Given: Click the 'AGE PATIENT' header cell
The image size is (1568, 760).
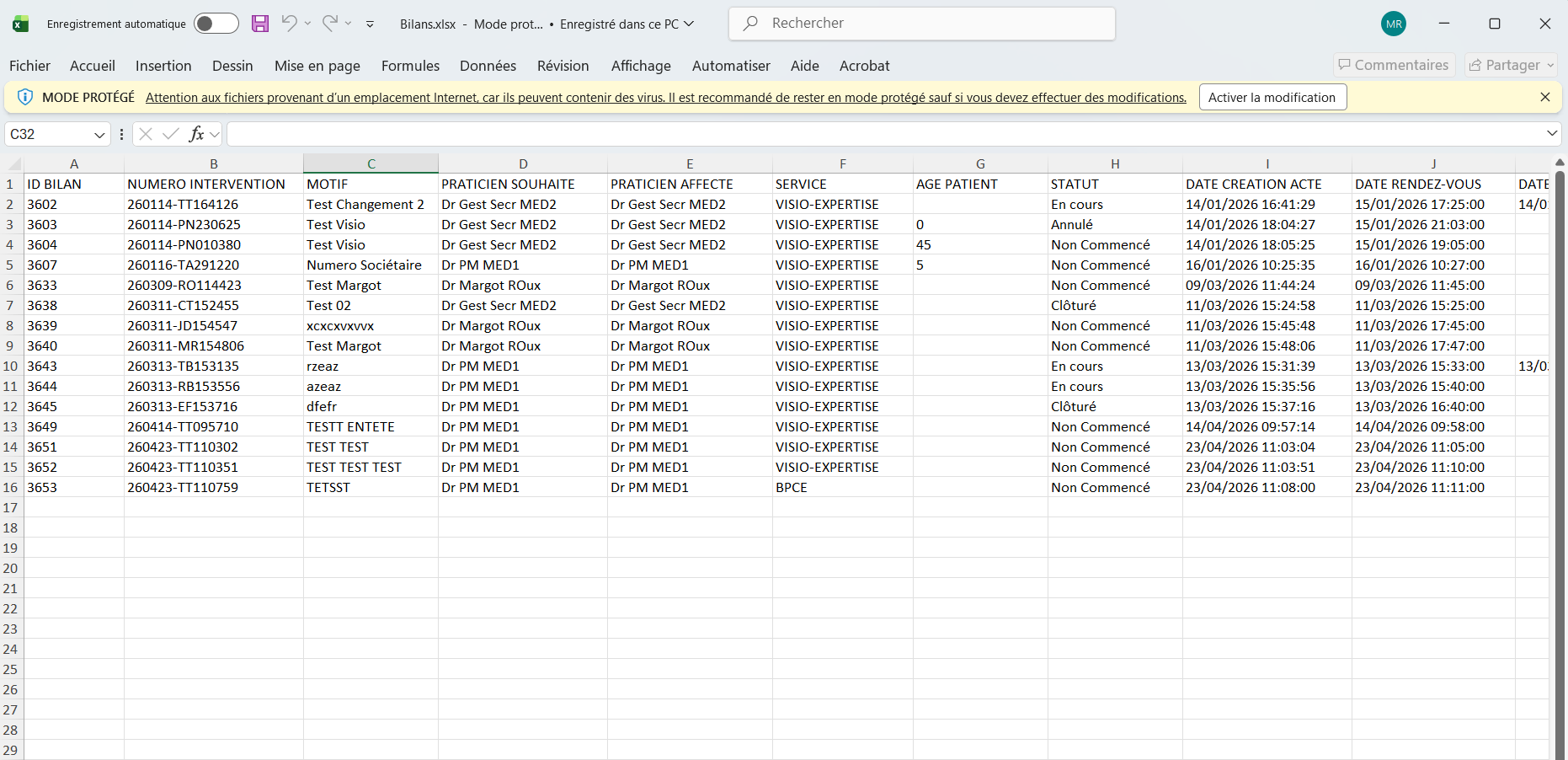Looking at the screenshot, I should tap(980, 184).
